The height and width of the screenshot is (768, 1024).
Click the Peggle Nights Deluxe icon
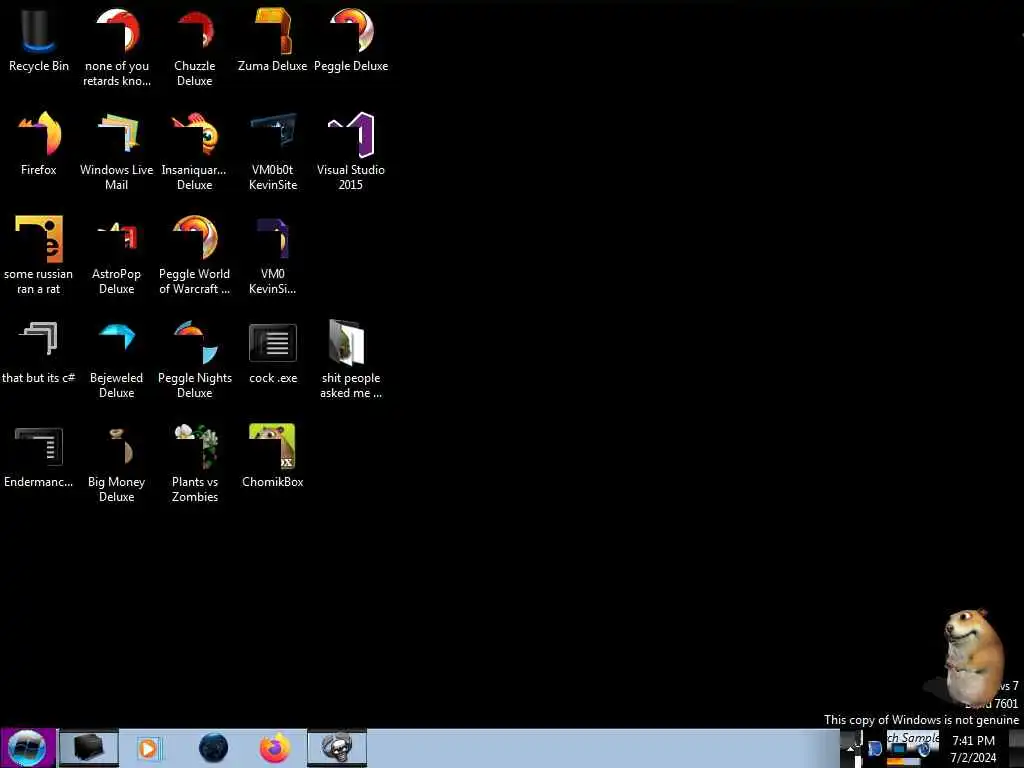pos(195,342)
